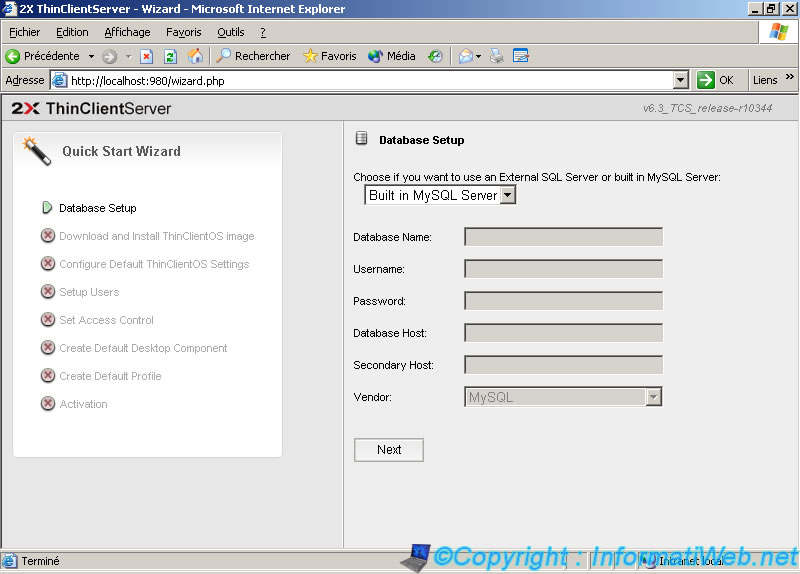Click red X icon beside Setup Users
Image resolution: width=800 pixels, height=574 pixels.
pos(47,291)
